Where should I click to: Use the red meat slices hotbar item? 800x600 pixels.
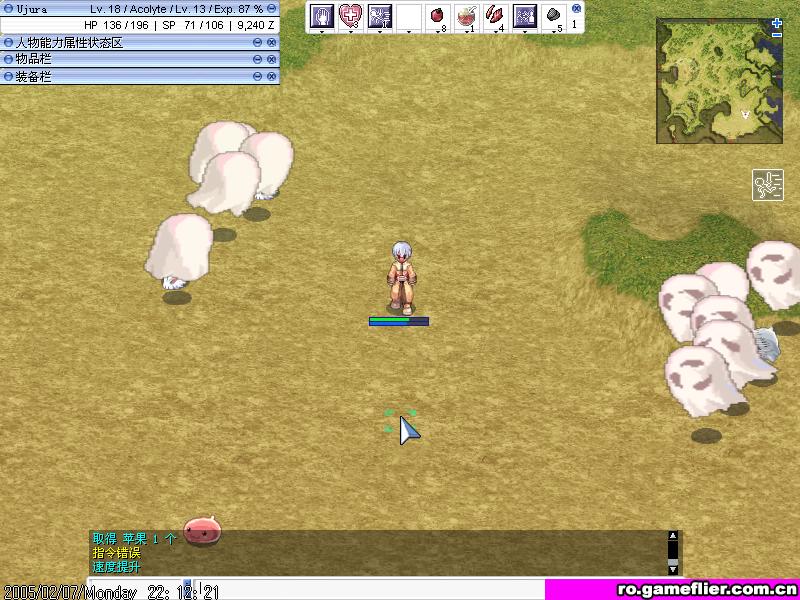[x=495, y=16]
